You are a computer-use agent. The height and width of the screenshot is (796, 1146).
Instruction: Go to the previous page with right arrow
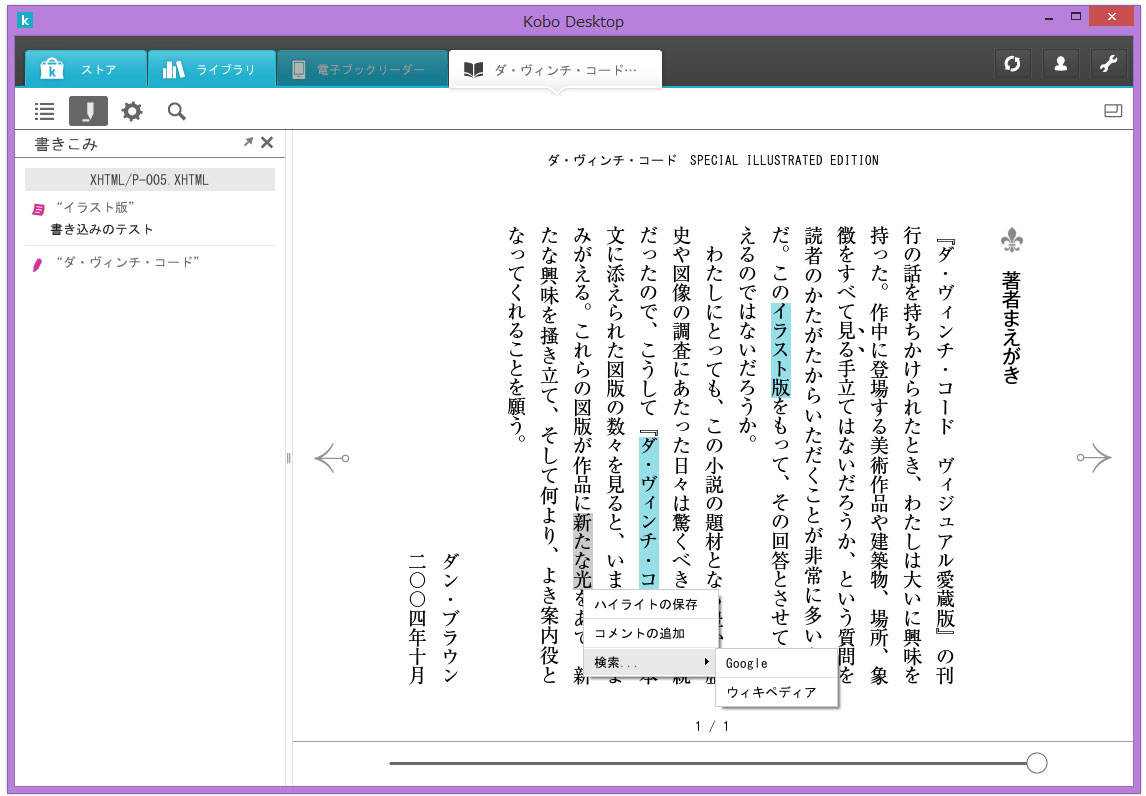tap(1094, 458)
